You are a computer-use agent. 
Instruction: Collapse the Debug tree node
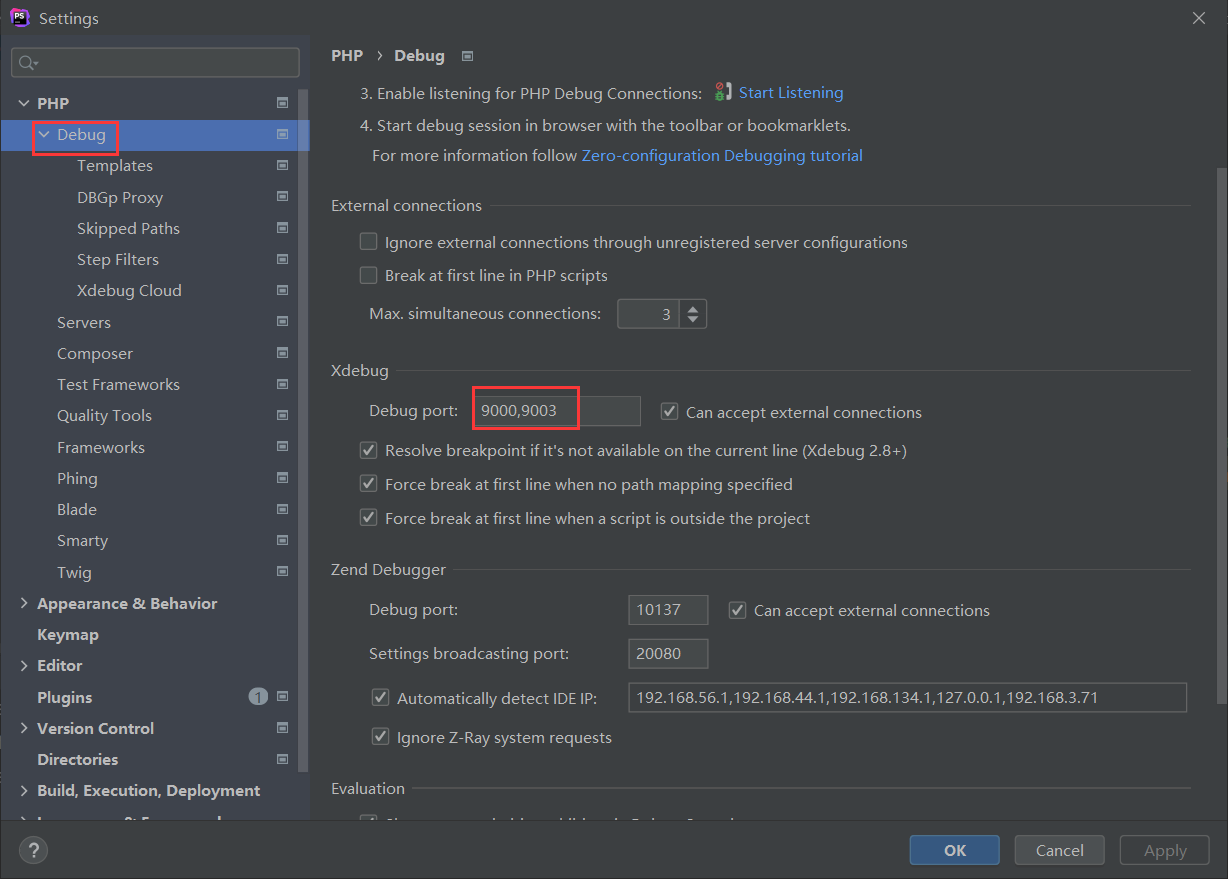coord(44,134)
